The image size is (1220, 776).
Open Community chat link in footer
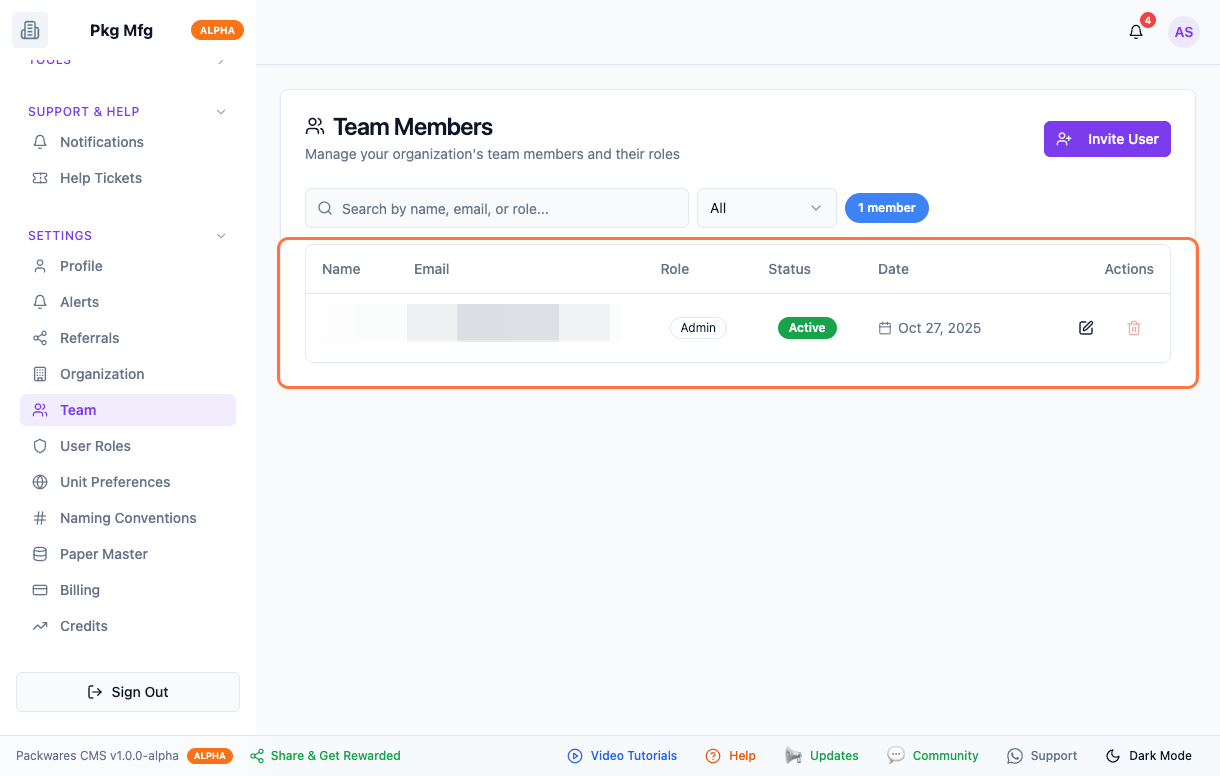click(933, 756)
